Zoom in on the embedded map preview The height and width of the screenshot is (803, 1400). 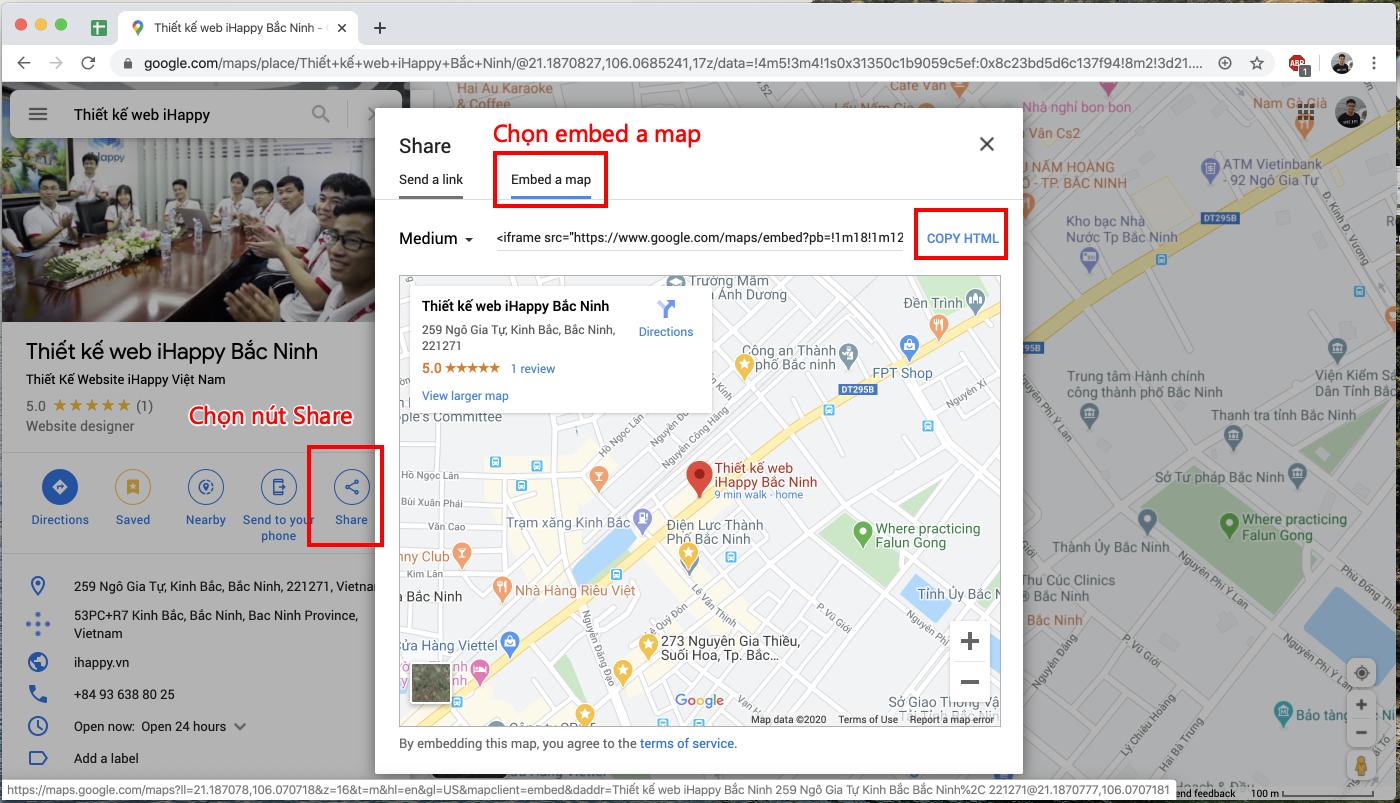pos(969,642)
